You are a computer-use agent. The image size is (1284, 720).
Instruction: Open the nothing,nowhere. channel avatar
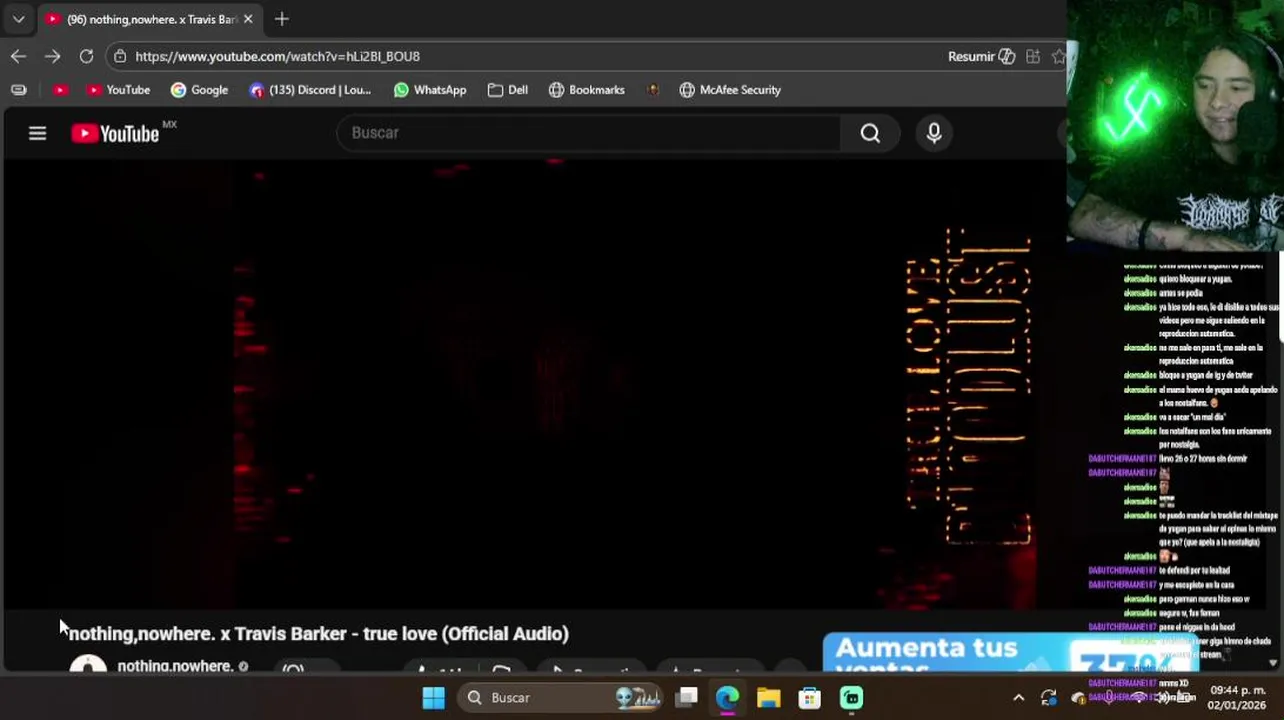pyautogui.click(x=88, y=665)
